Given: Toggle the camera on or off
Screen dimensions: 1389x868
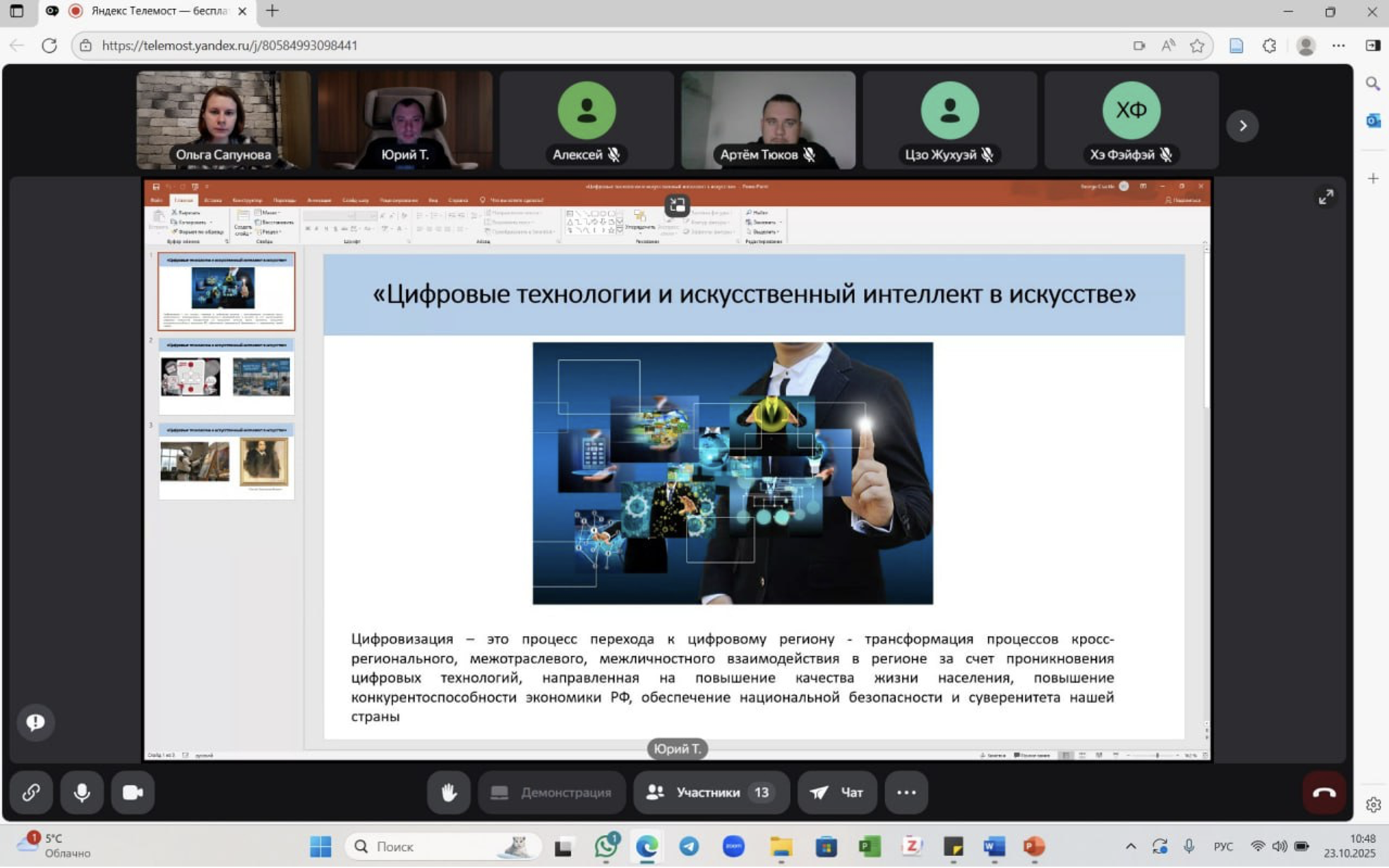Looking at the screenshot, I should [133, 792].
